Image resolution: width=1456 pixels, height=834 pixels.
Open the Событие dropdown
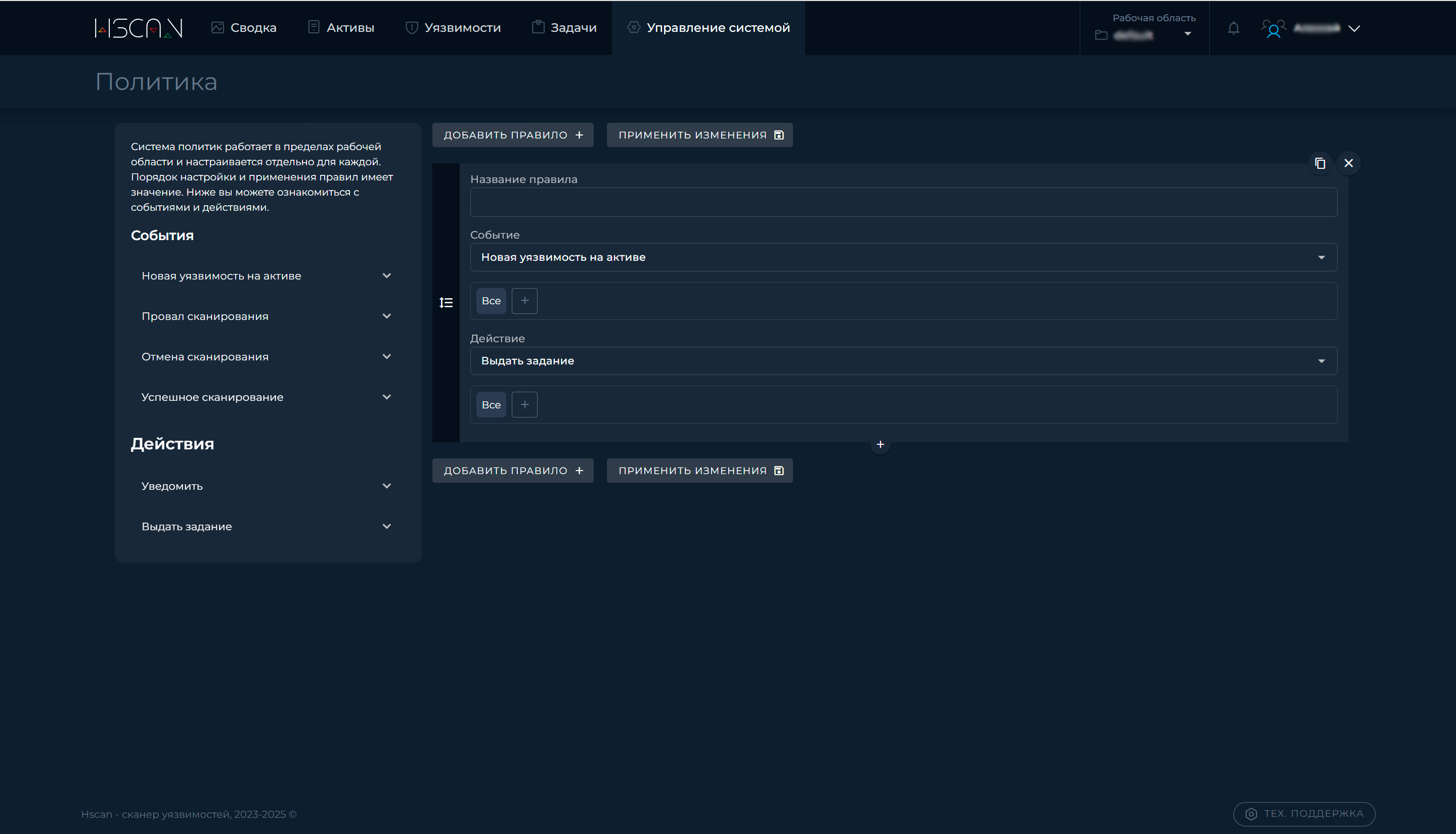point(903,257)
